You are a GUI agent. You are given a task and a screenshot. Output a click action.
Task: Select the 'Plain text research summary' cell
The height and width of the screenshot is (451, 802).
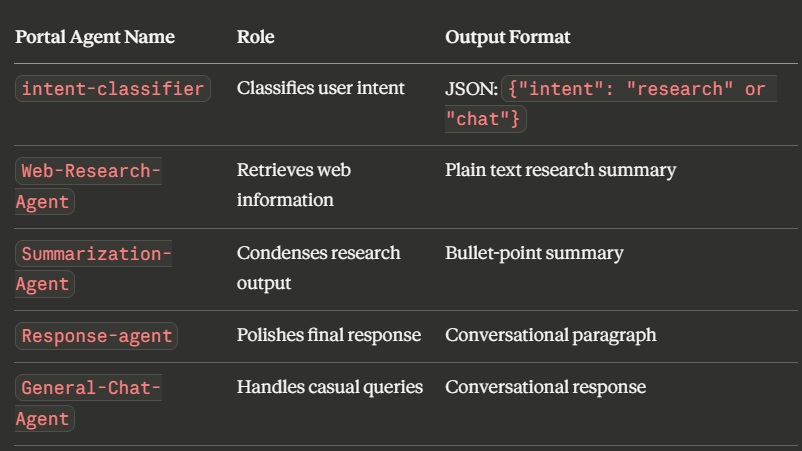(x=560, y=170)
